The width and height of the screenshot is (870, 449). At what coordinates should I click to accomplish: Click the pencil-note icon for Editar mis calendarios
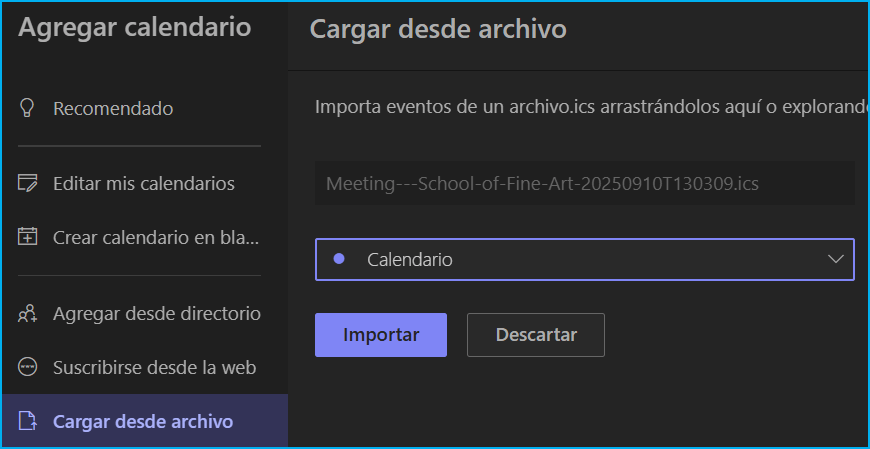tap(28, 183)
